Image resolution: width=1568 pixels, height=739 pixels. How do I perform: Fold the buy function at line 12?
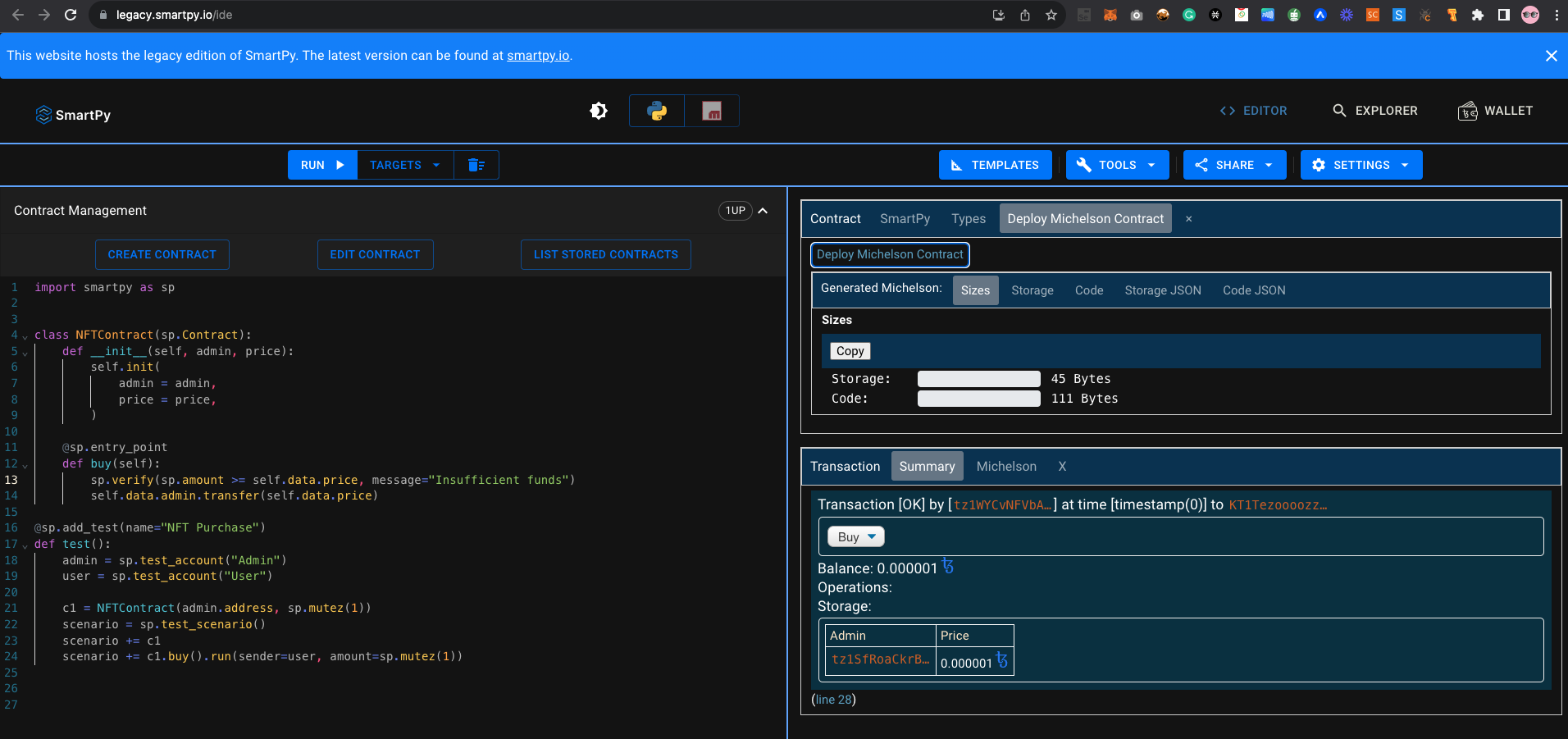25,465
